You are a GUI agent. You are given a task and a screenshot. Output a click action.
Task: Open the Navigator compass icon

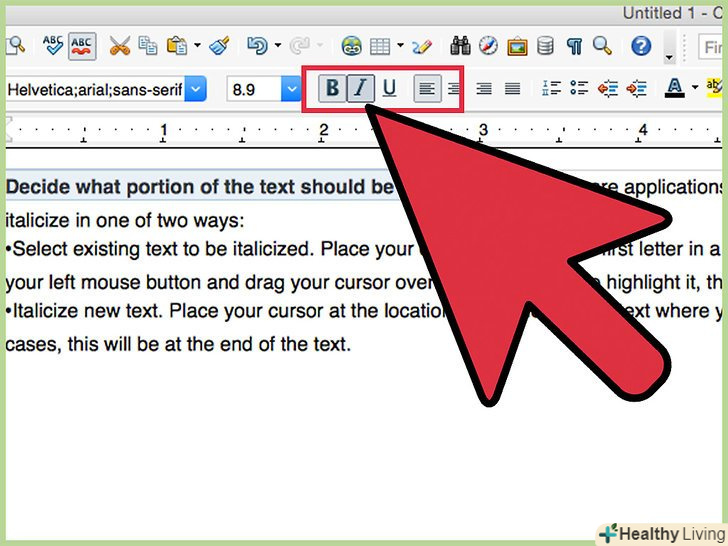[x=488, y=46]
